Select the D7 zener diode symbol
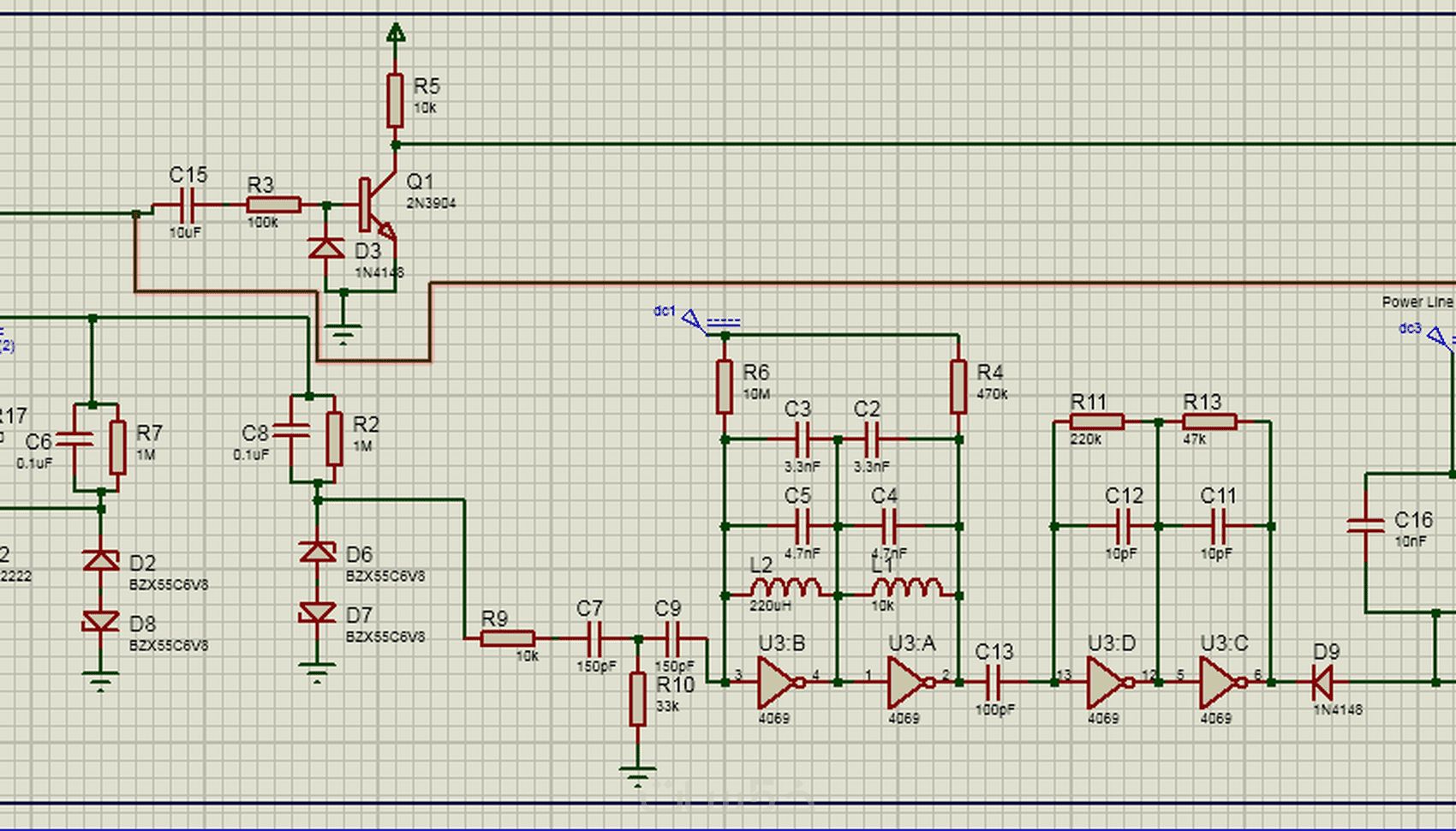The height and width of the screenshot is (831, 1456). coord(318,613)
